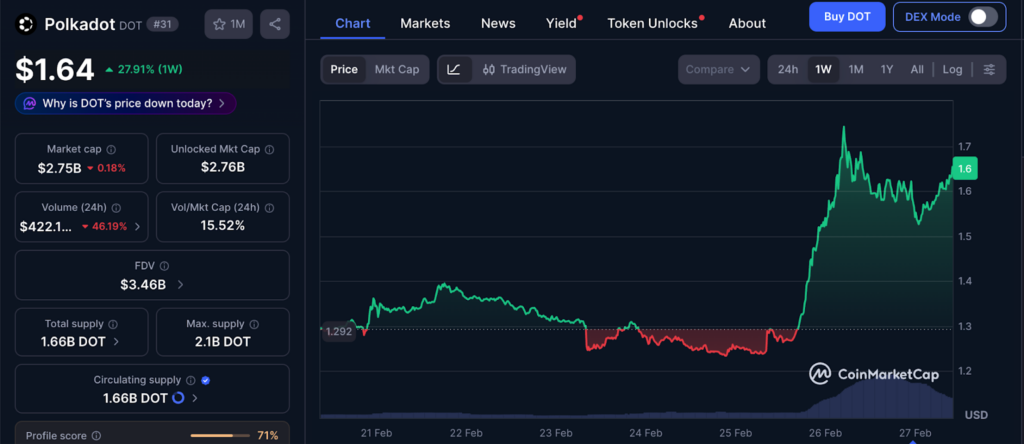
Task: Toggle the DEX Mode switch
Action: pyautogui.click(x=982, y=16)
